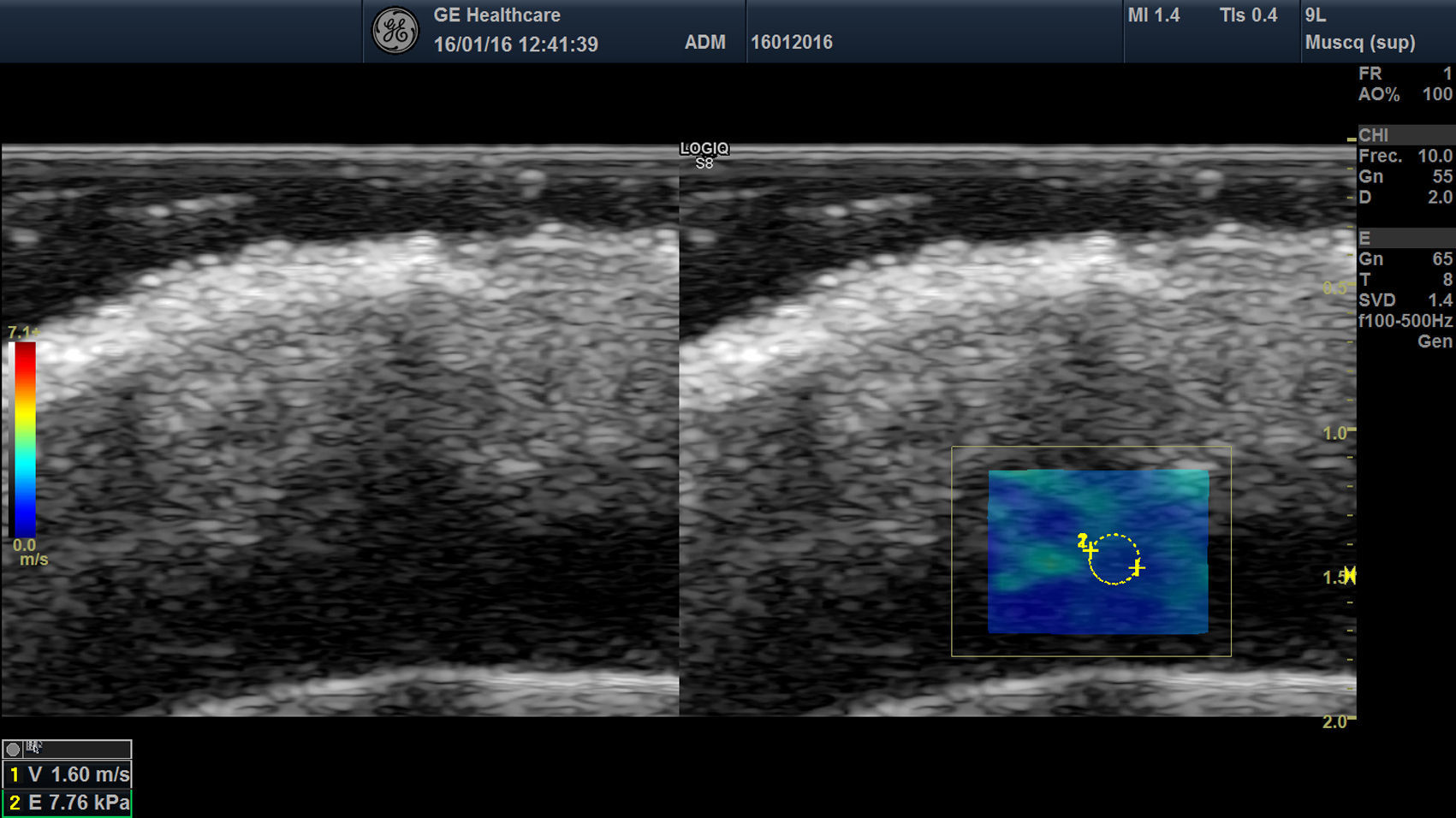Click the LOGIQ S8 label between images
1456x818 pixels.
pyautogui.click(x=704, y=156)
